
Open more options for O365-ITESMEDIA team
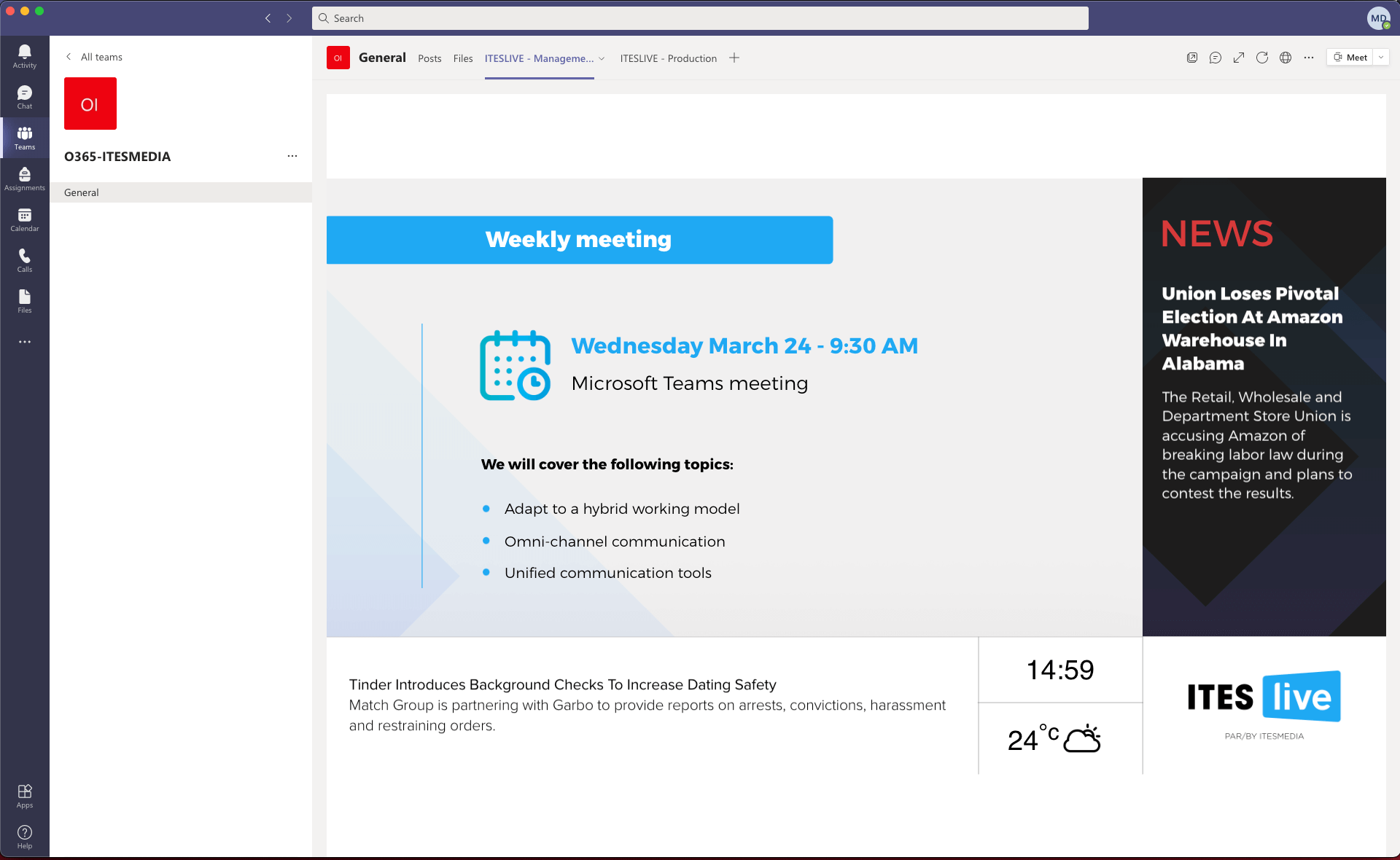pyautogui.click(x=292, y=156)
